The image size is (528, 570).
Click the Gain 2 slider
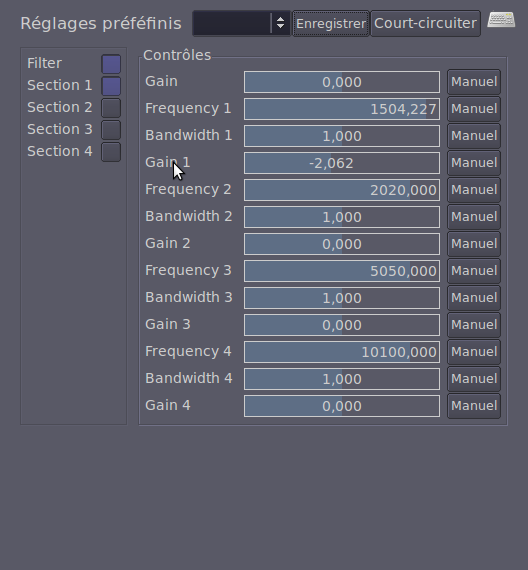click(342, 244)
